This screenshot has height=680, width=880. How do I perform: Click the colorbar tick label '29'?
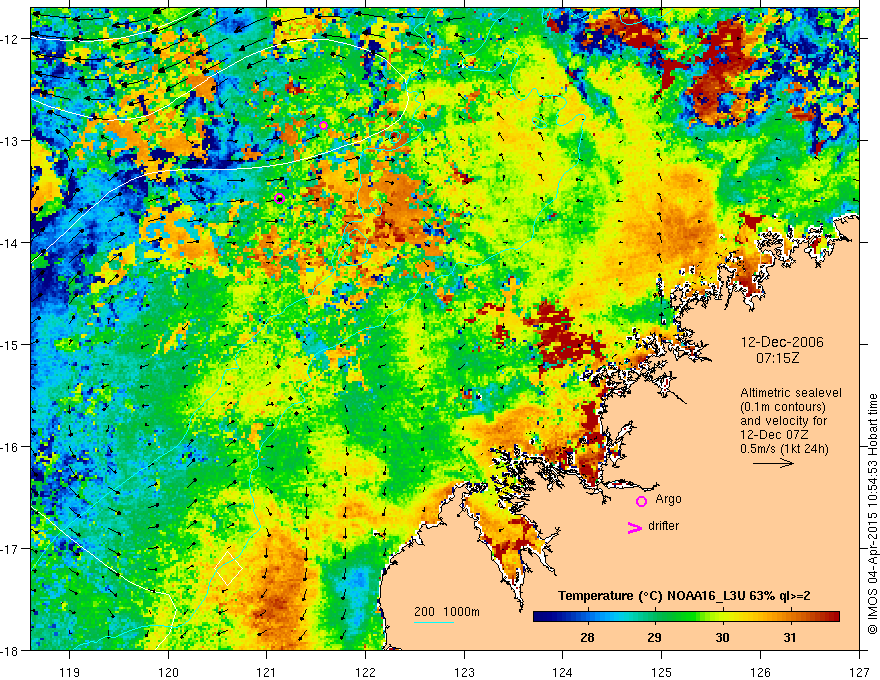click(x=654, y=638)
